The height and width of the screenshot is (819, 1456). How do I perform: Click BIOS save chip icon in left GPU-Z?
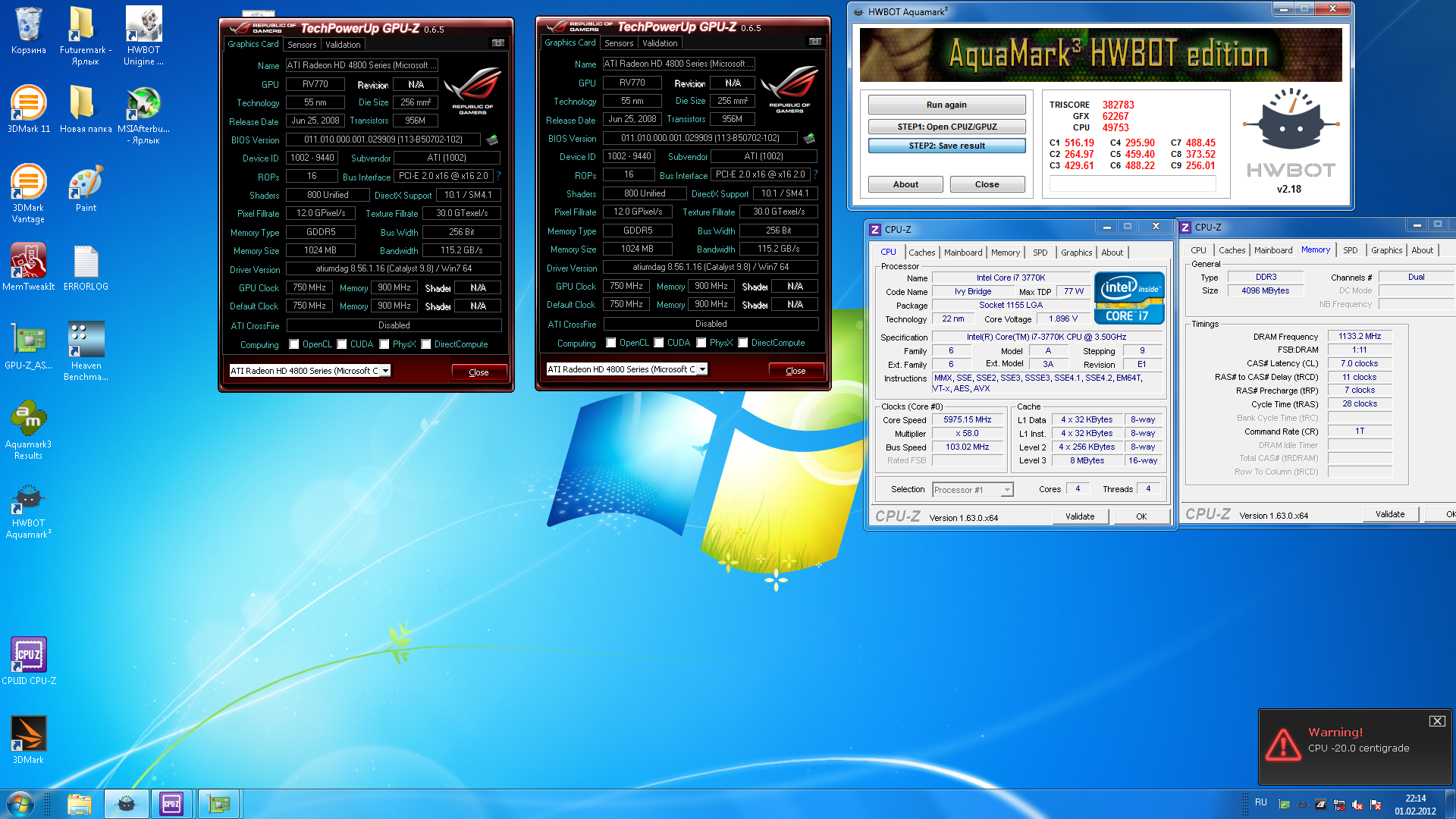(492, 140)
